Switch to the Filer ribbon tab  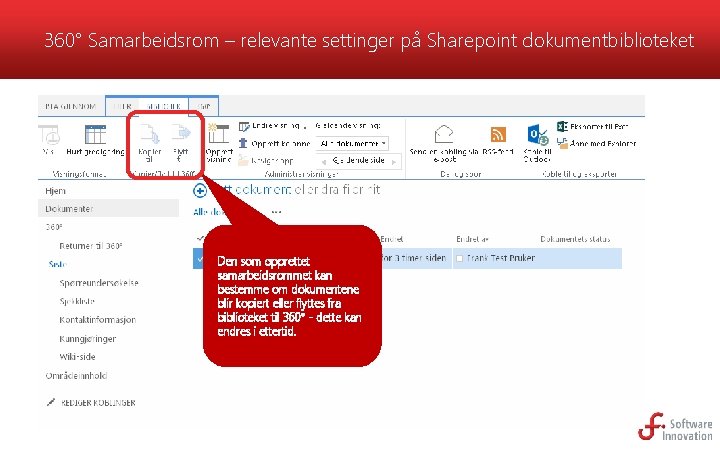[x=123, y=106]
